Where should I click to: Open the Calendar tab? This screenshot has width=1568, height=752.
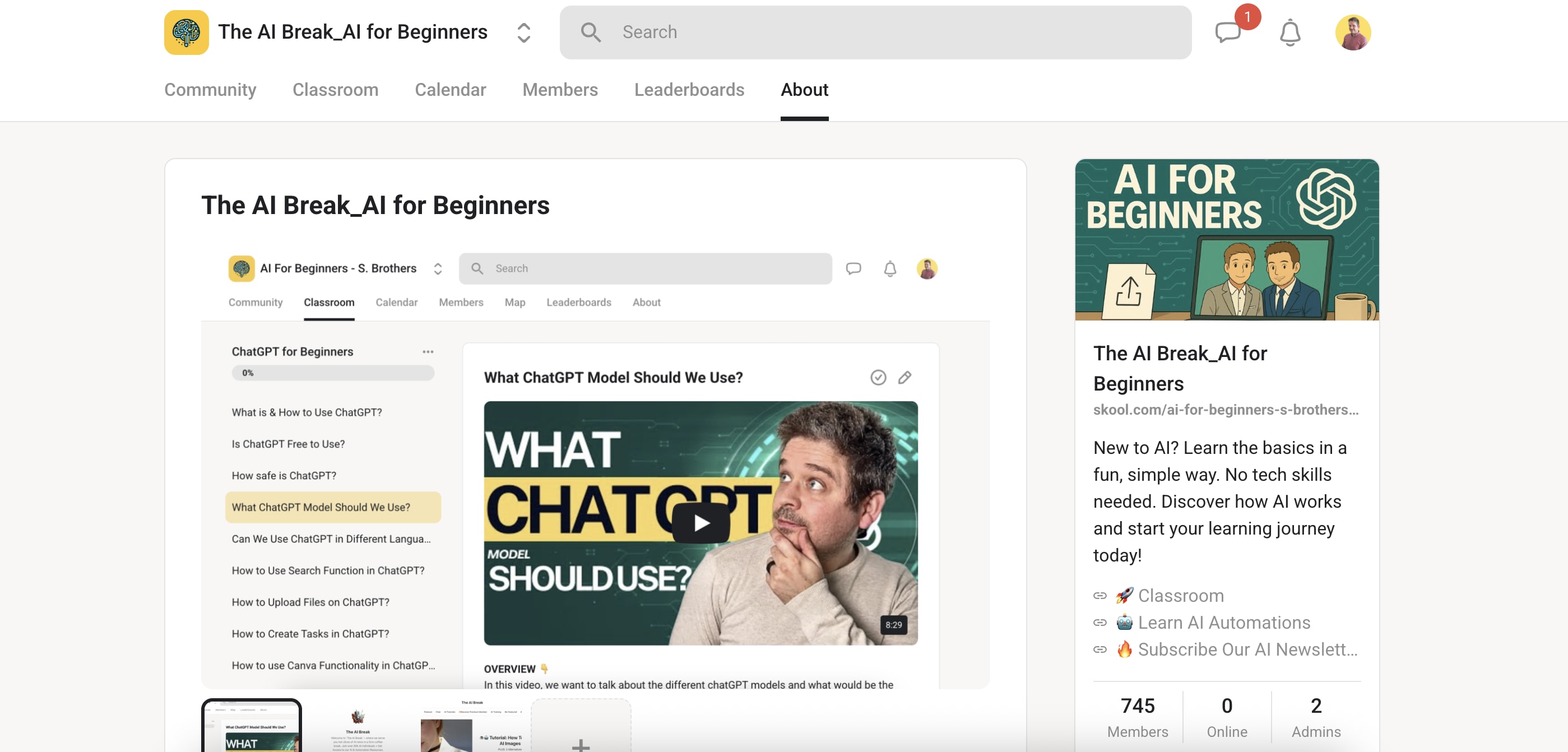point(450,90)
